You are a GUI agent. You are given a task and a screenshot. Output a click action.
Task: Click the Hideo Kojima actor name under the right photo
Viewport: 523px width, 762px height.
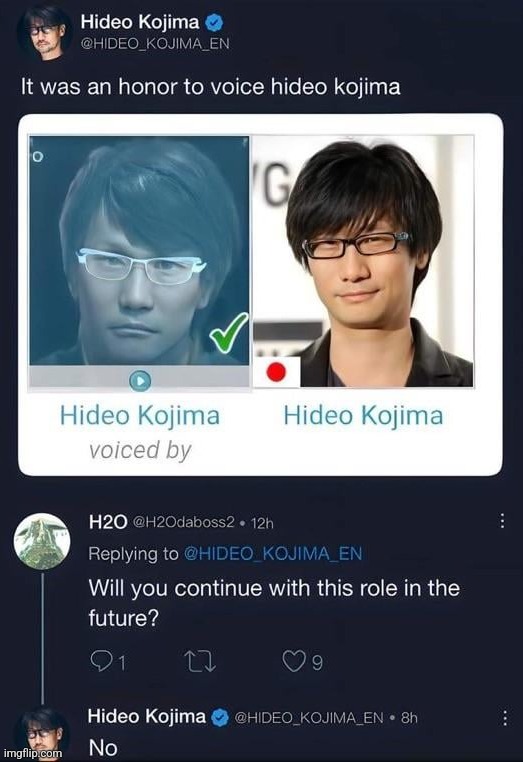tap(364, 416)
